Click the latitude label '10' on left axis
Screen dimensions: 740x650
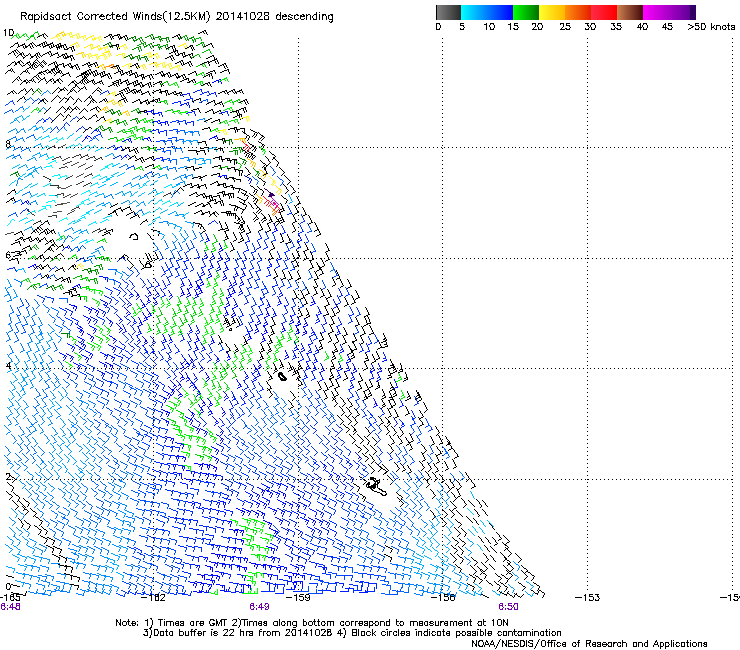click(8, 33)
